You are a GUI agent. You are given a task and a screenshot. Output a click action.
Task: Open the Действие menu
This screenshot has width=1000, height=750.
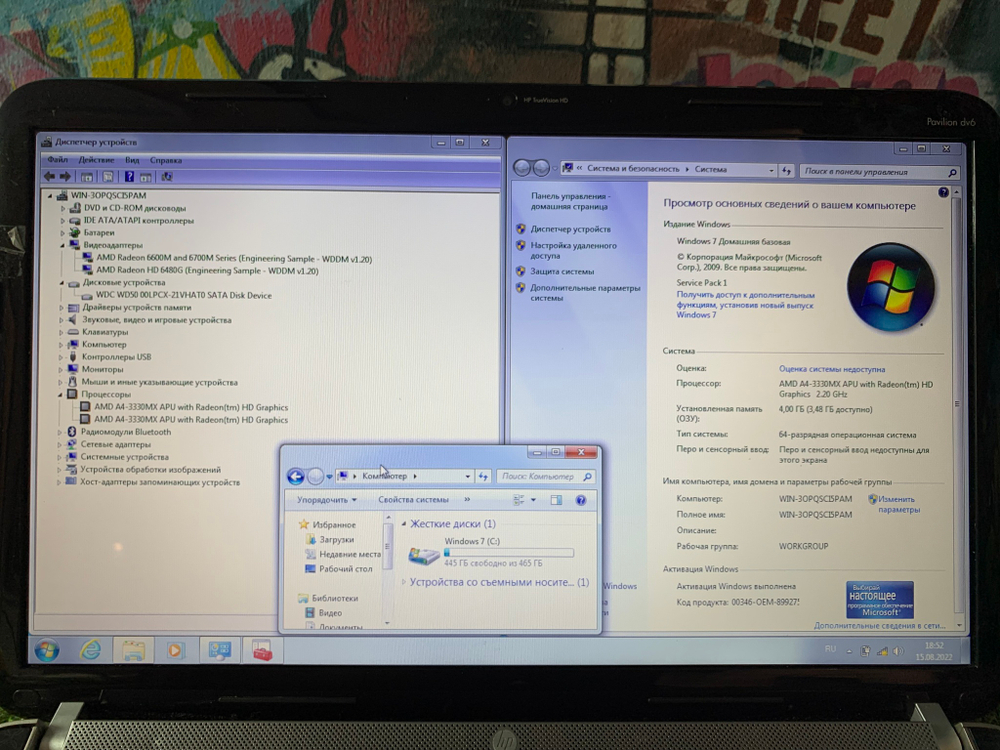point(96,159)
